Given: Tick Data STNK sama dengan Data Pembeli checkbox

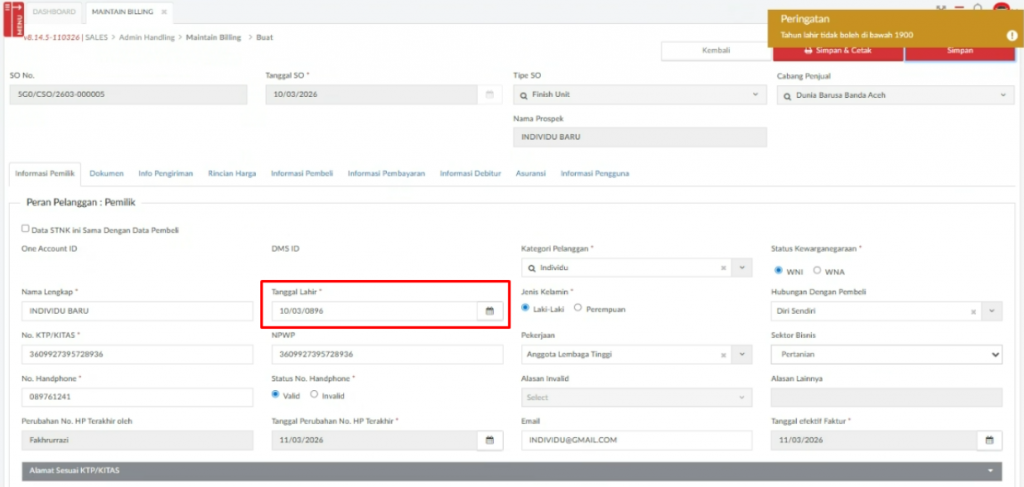Looking at the screenshot, I should (26, 229).
